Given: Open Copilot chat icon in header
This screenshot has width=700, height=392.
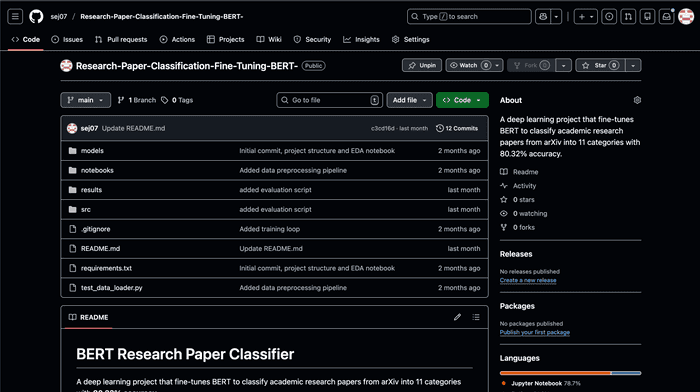Looking at the screenshot, I should [x=543, y=17].
